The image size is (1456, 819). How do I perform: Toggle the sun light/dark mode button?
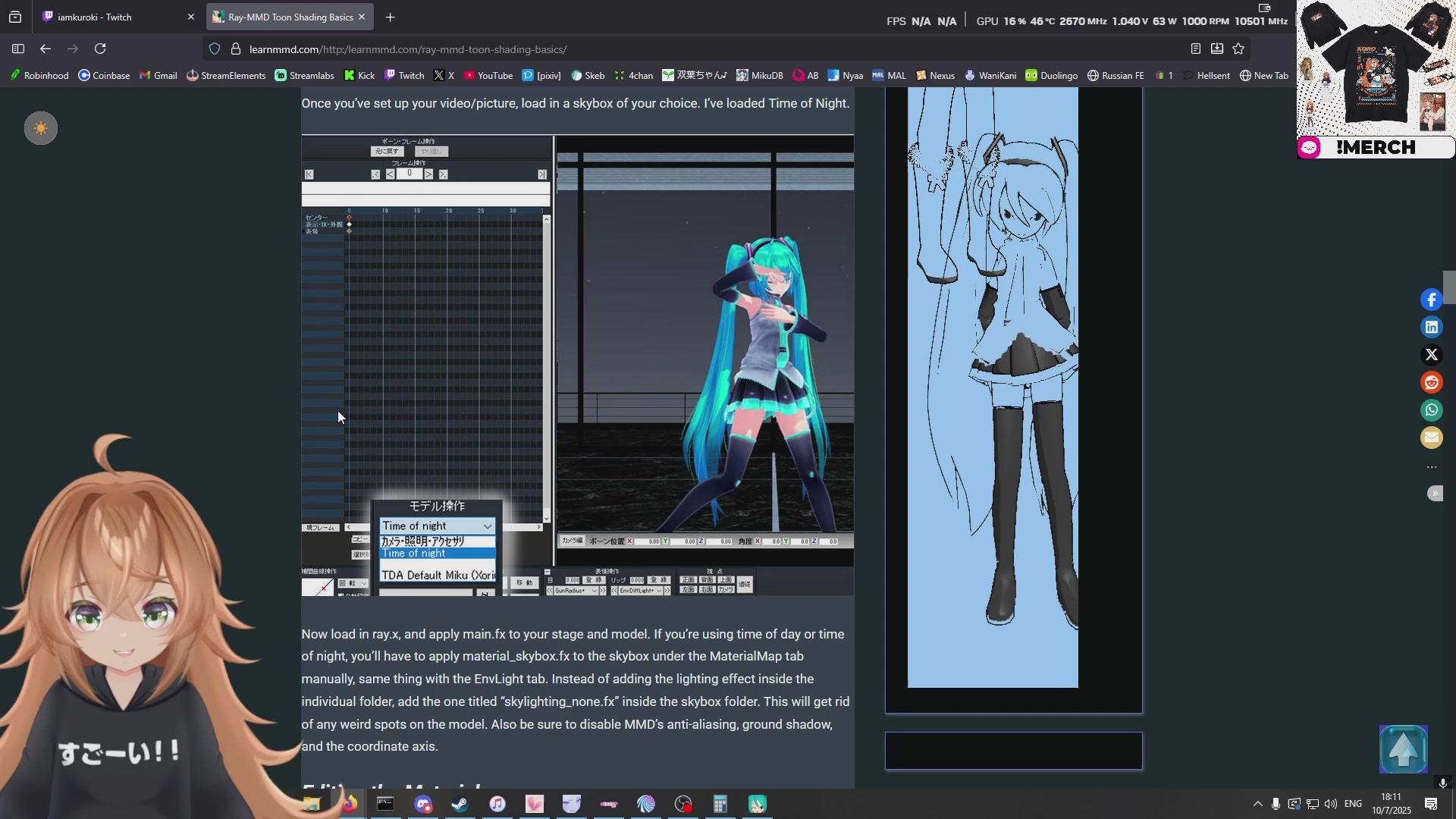pos(41,128)
